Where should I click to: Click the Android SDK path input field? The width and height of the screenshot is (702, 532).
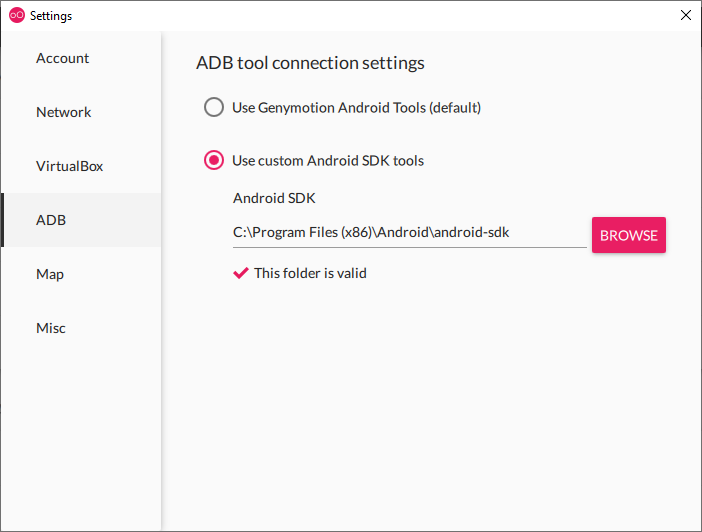pyautogui.click(x=408, y=233)
